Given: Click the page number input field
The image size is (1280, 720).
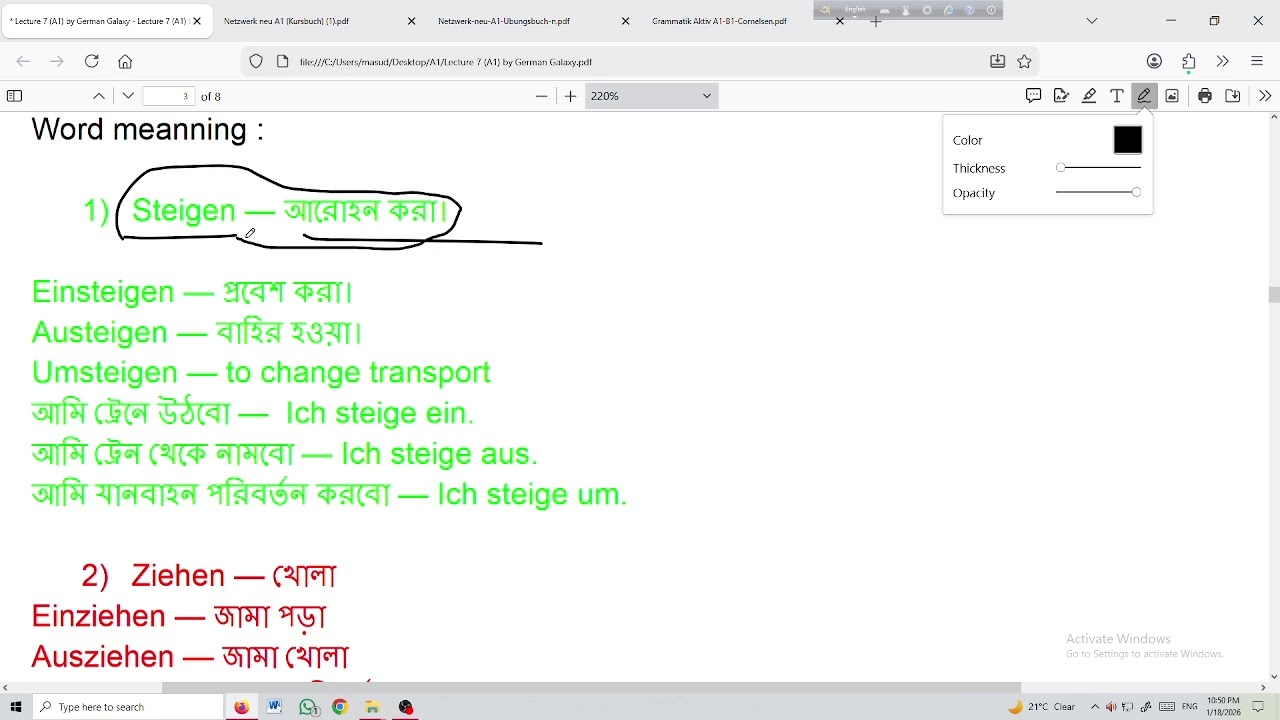Looking at the screenshot, I should [x=168, y=96].
